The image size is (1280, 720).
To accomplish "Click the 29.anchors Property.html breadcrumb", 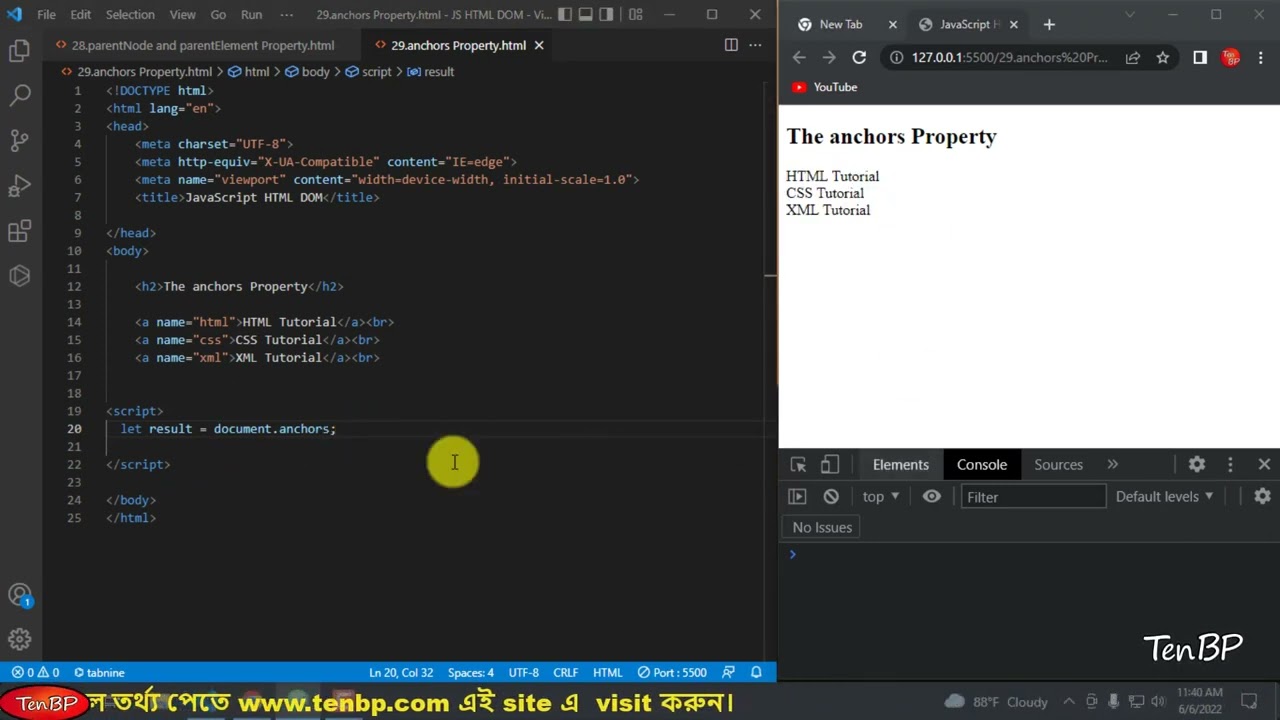I will 137,72.
